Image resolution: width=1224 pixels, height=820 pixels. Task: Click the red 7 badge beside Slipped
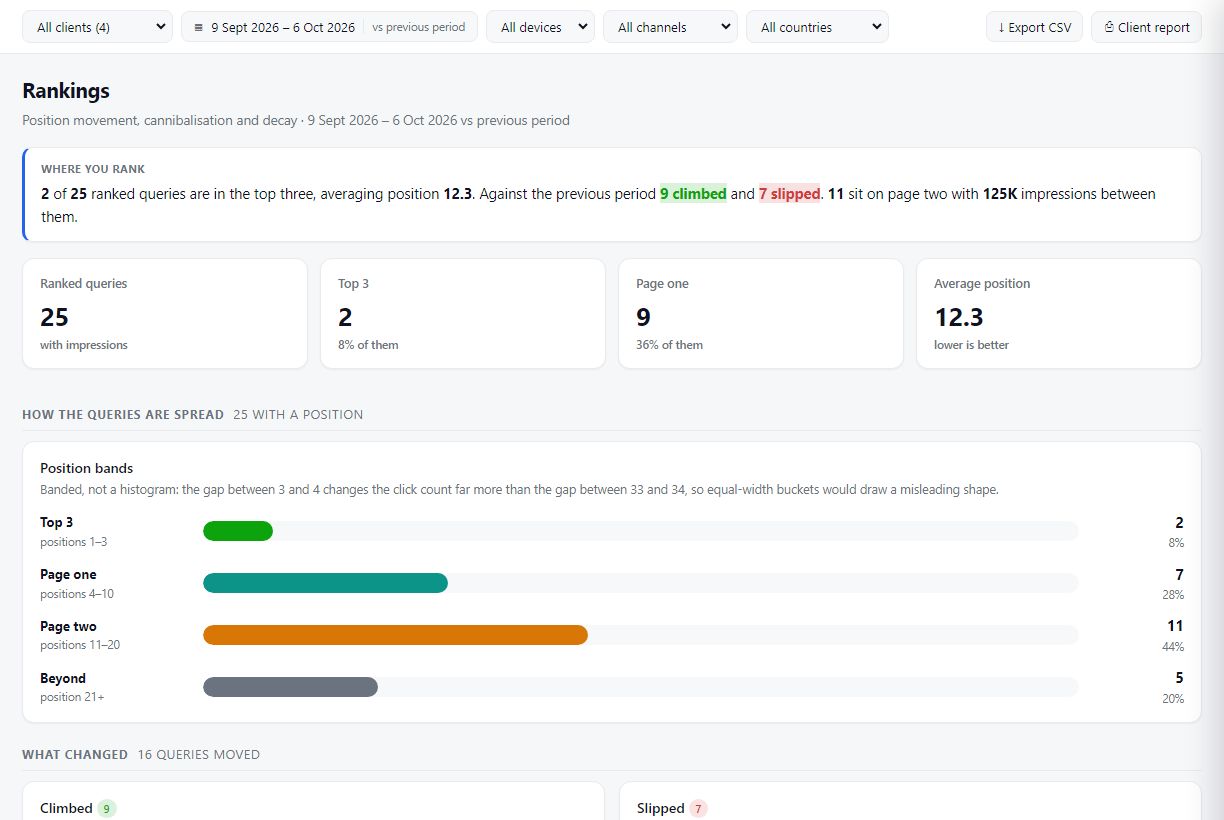coord(698,808)
